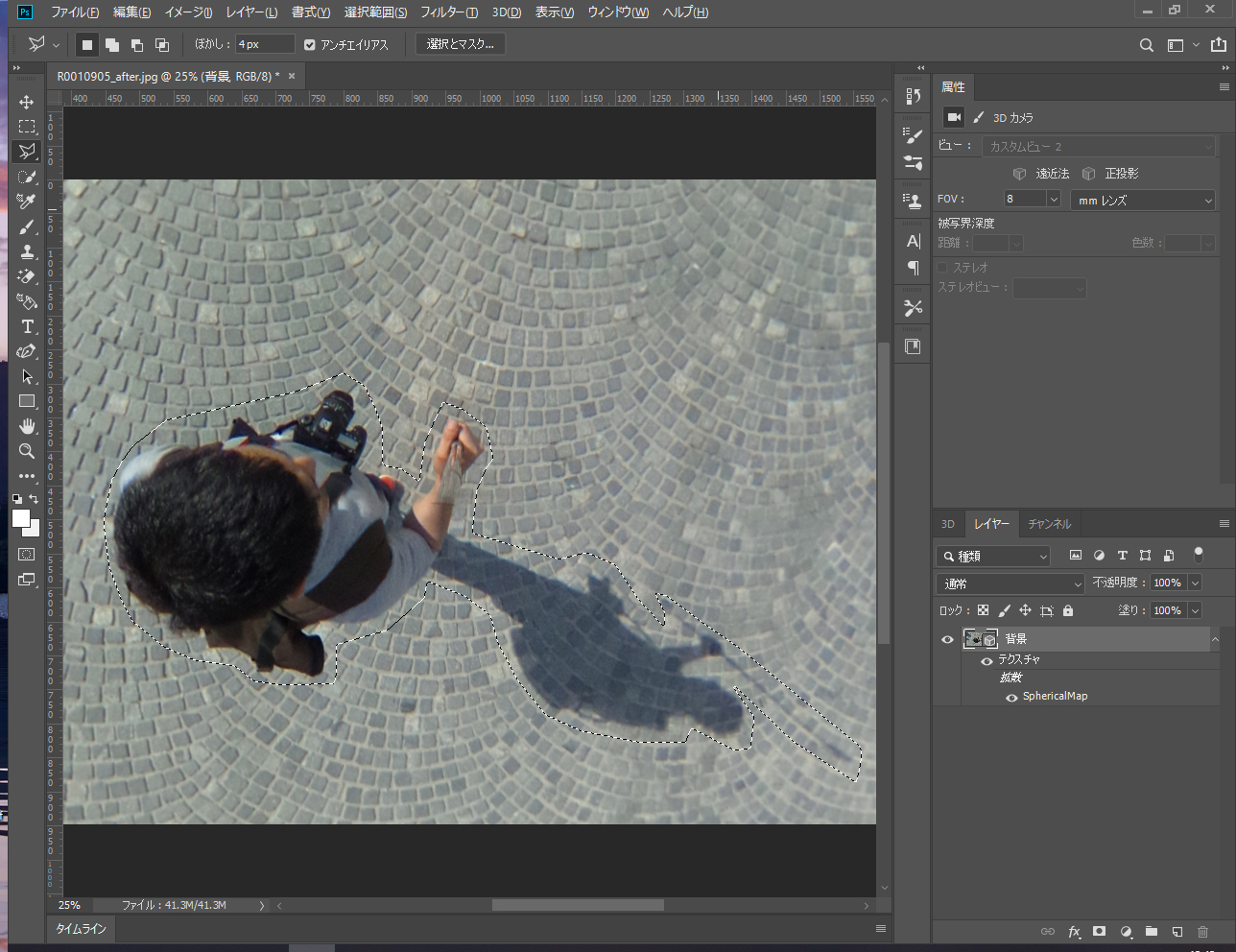
Task: Open the FOV value dropdown arrow
Action: pos(1053,199)
